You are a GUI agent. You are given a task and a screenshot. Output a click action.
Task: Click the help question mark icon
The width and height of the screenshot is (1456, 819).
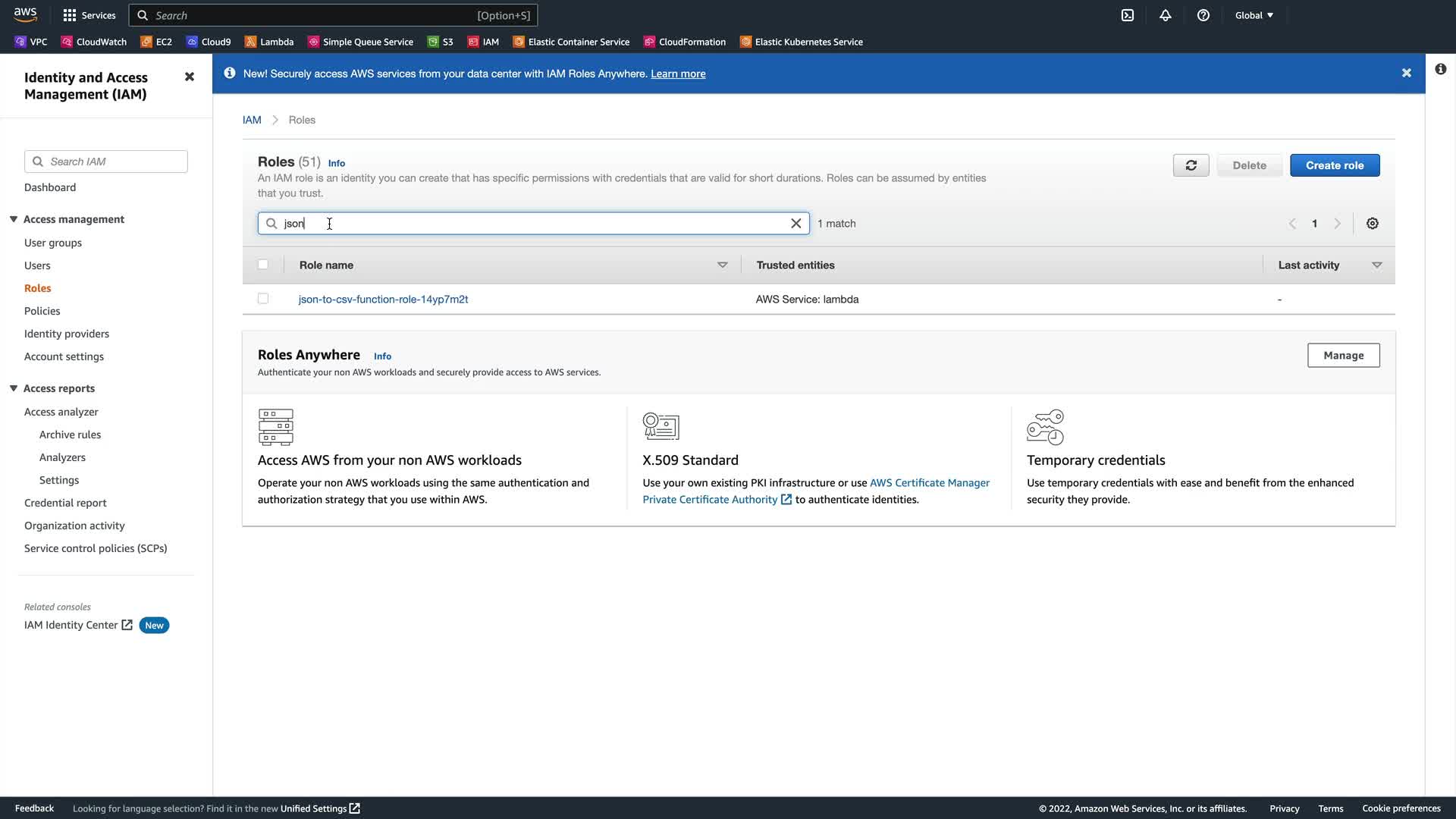1203,15
